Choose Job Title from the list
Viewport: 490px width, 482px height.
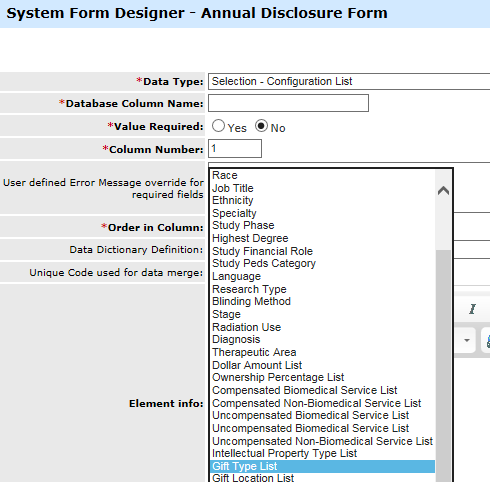[x=323, y=188]
